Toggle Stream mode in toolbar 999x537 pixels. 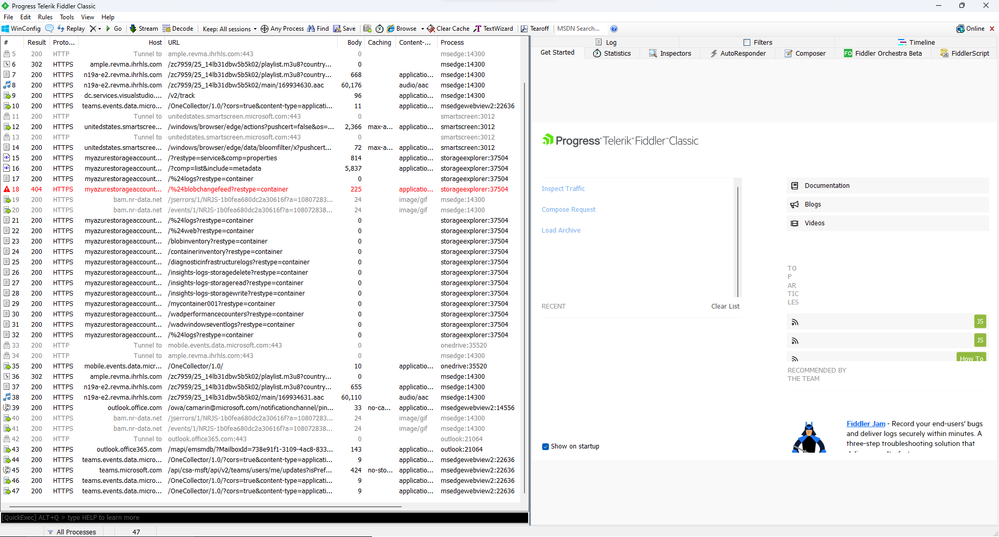143,29
